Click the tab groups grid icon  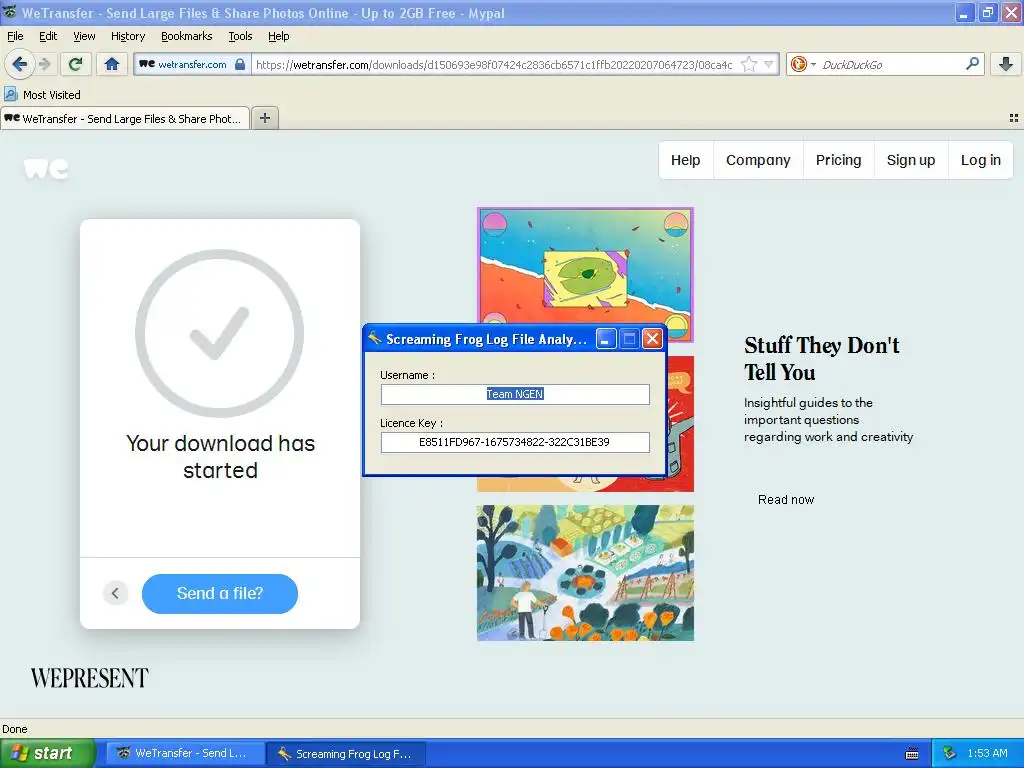coord(1014,118)
